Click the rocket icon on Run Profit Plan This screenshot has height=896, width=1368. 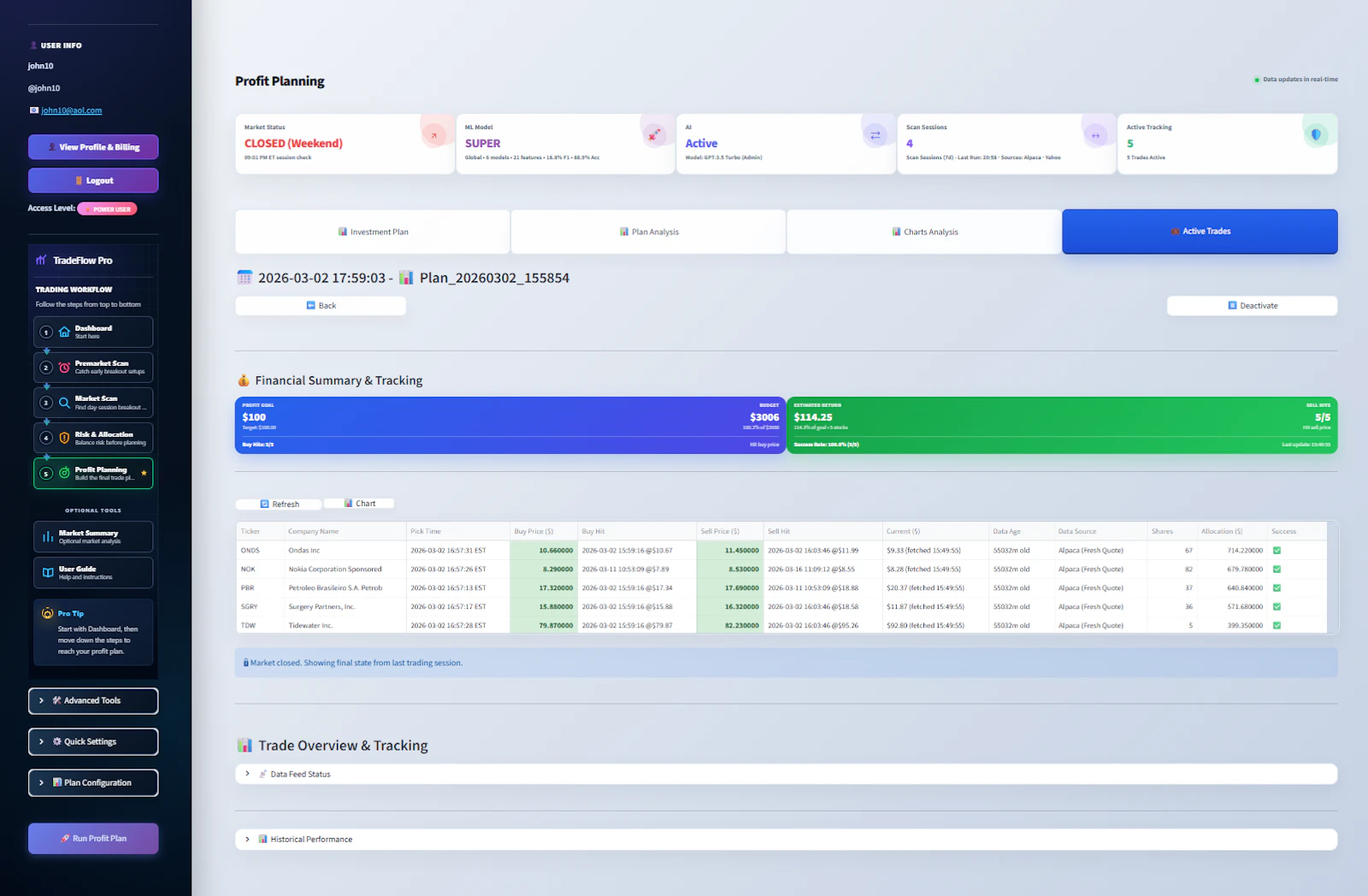pyautogui.click(x=65, y=839)
